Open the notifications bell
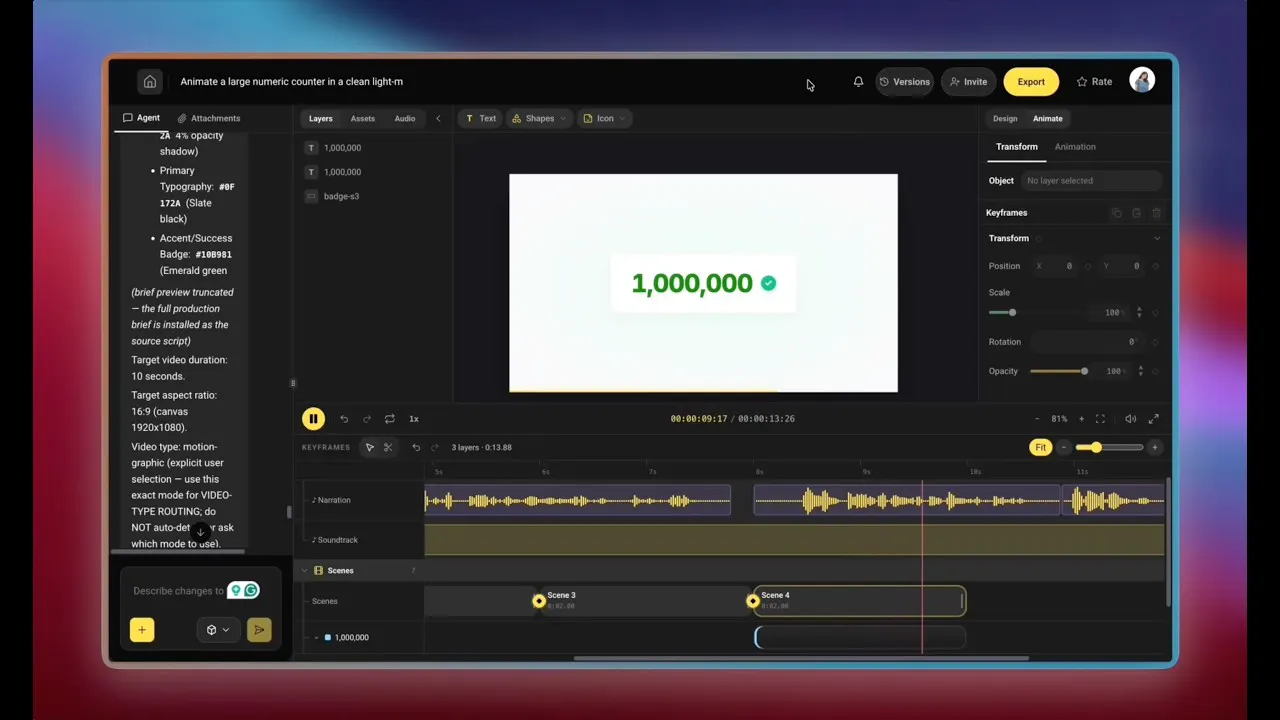The image size is (1280, 720). [x=858, y=82]
